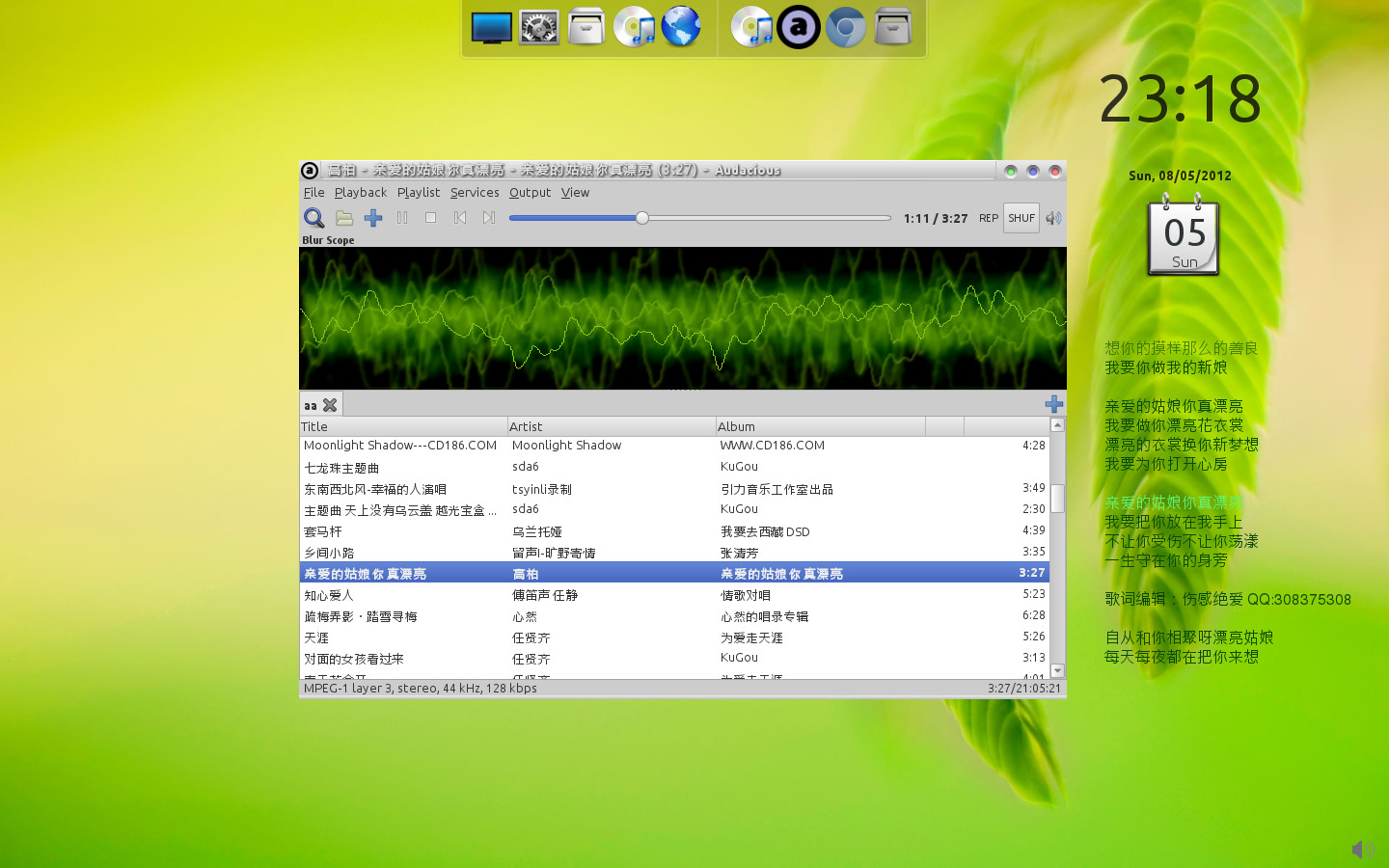1389x868 pixels.
Task: Click the 6:28 track duration
Action: 1033,615
